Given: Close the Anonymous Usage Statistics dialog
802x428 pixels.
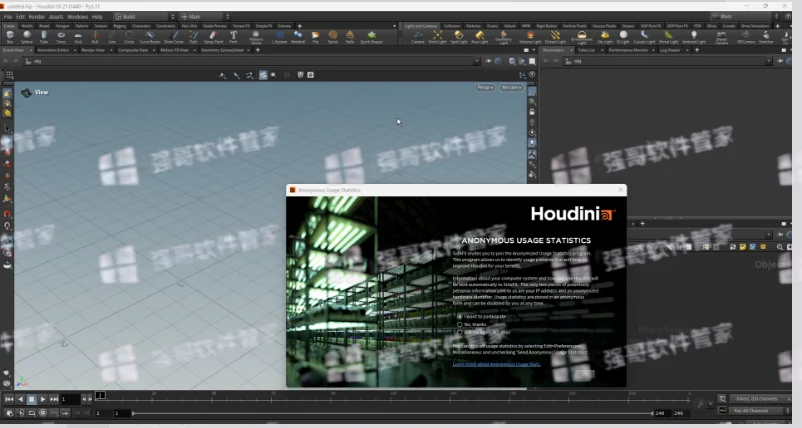Looking at the screenshot, I should pos(620,190).
